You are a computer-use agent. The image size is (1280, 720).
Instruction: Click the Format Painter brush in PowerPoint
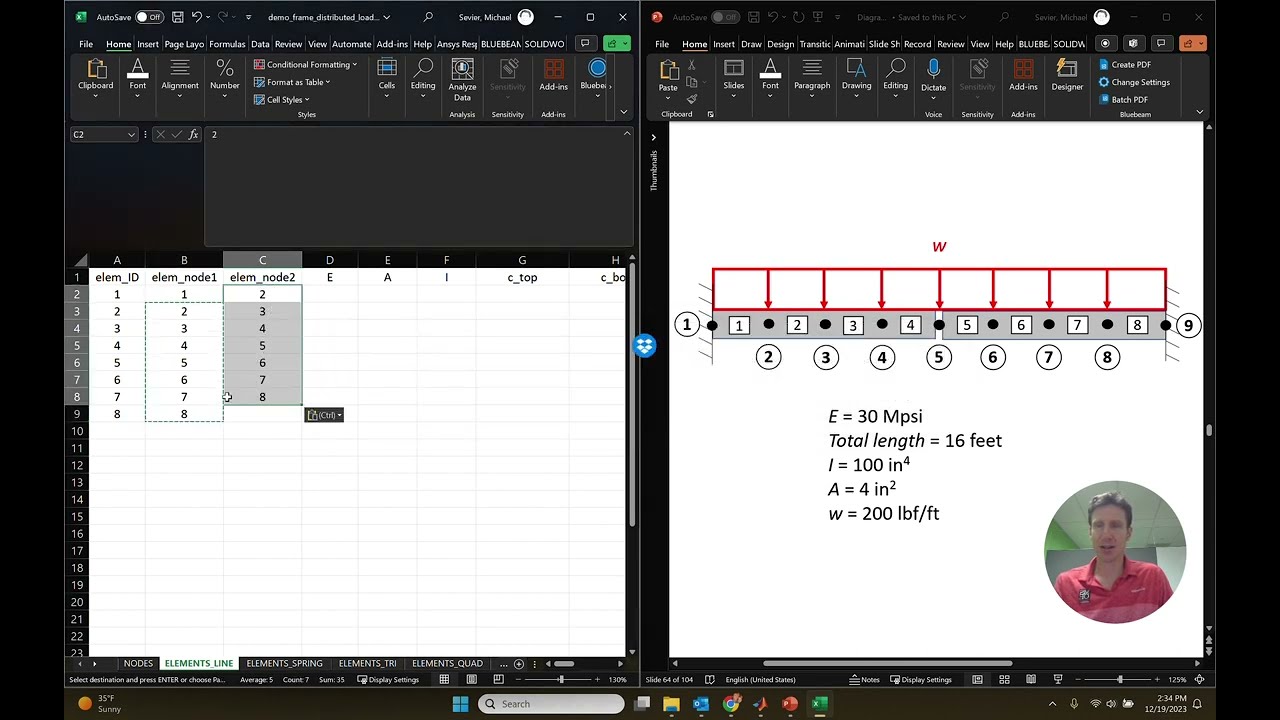(691, 98)
